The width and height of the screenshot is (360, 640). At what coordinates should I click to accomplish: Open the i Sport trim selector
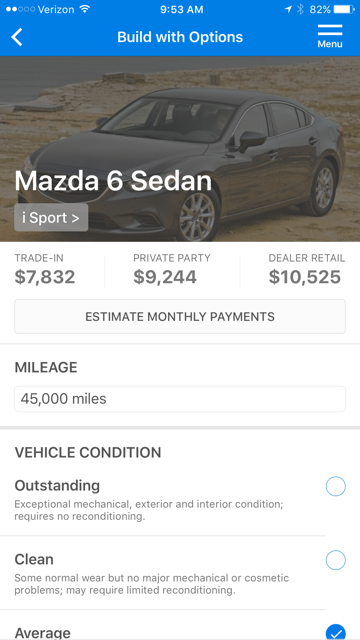pyautogui.click(x=51, y=218)
